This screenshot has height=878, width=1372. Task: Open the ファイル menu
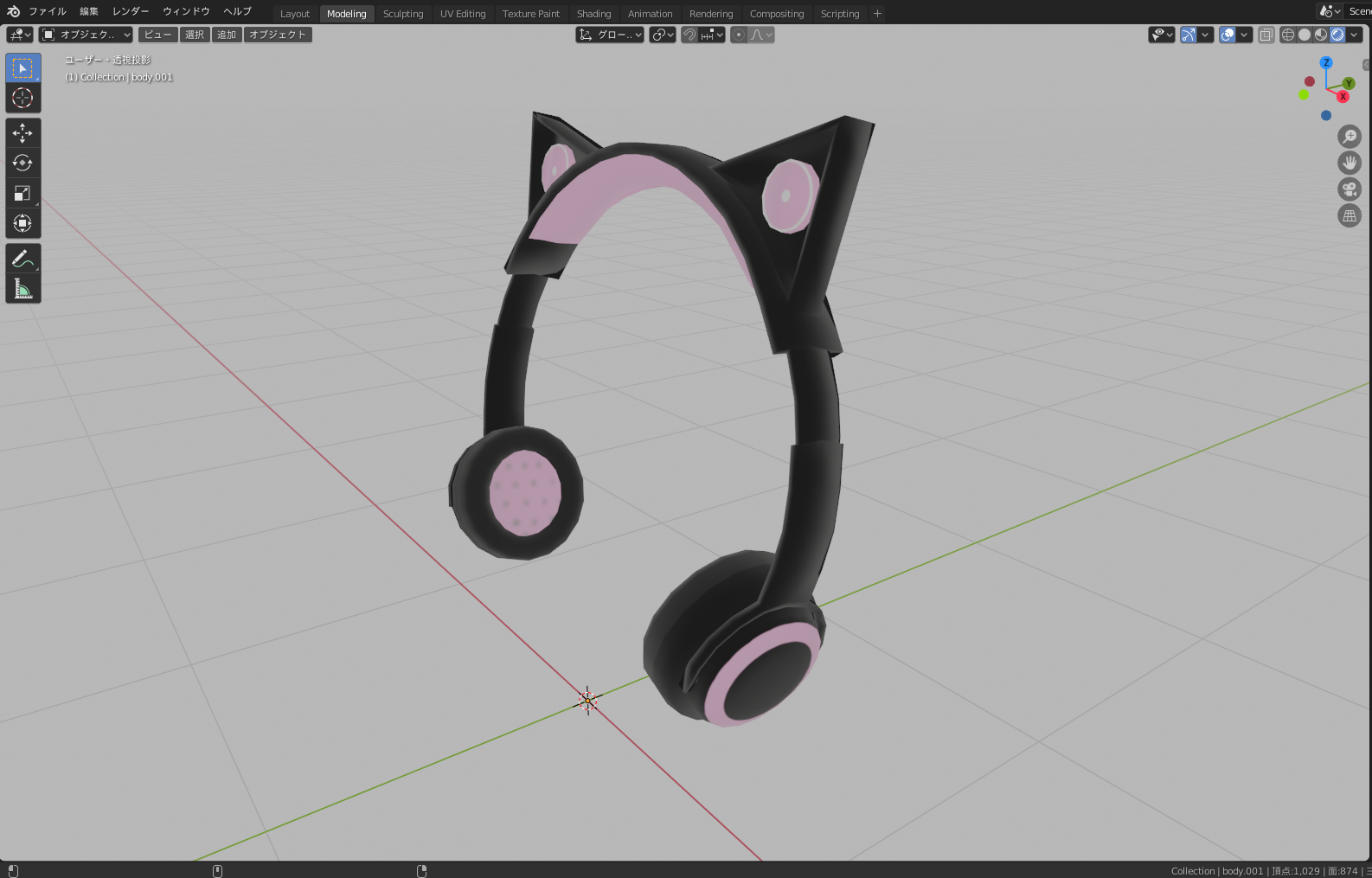48,11
